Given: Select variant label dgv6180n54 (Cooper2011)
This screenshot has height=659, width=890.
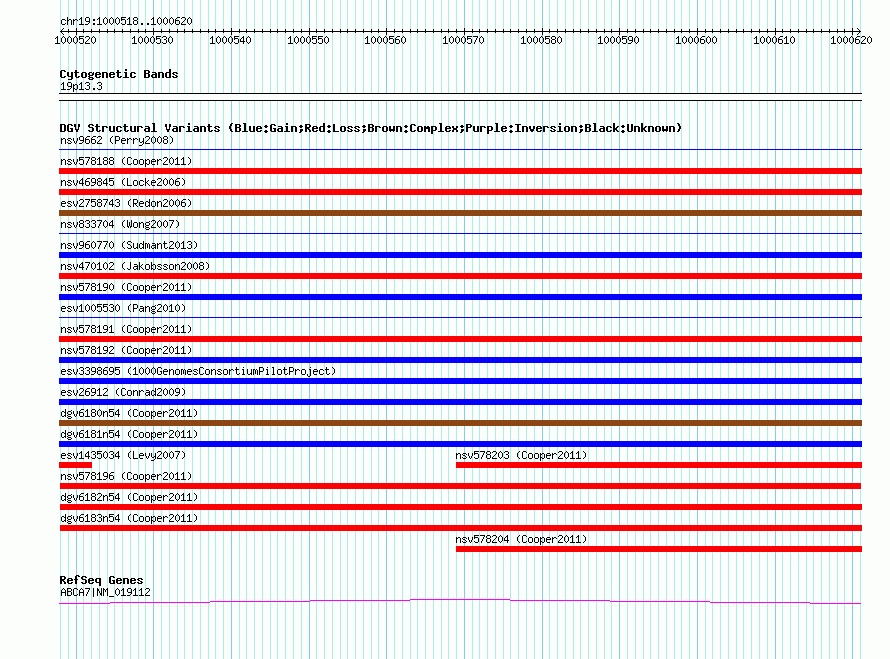Looking at the screenshot, I should pyautogui.click(x=129, y=413).
